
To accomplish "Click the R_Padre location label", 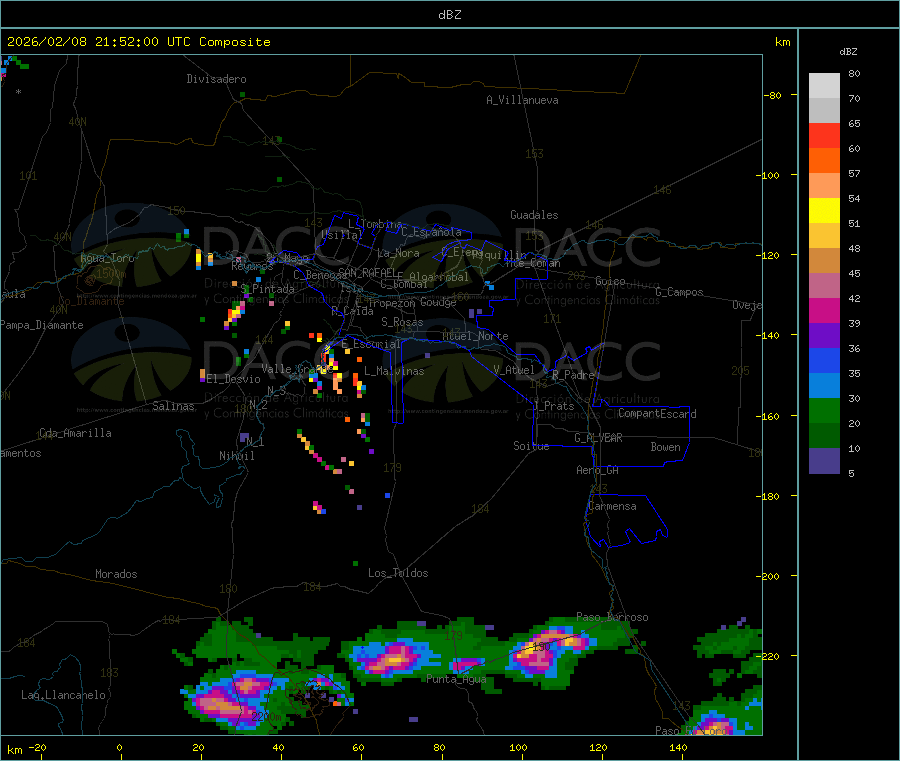I will click(x=573, y=375).
